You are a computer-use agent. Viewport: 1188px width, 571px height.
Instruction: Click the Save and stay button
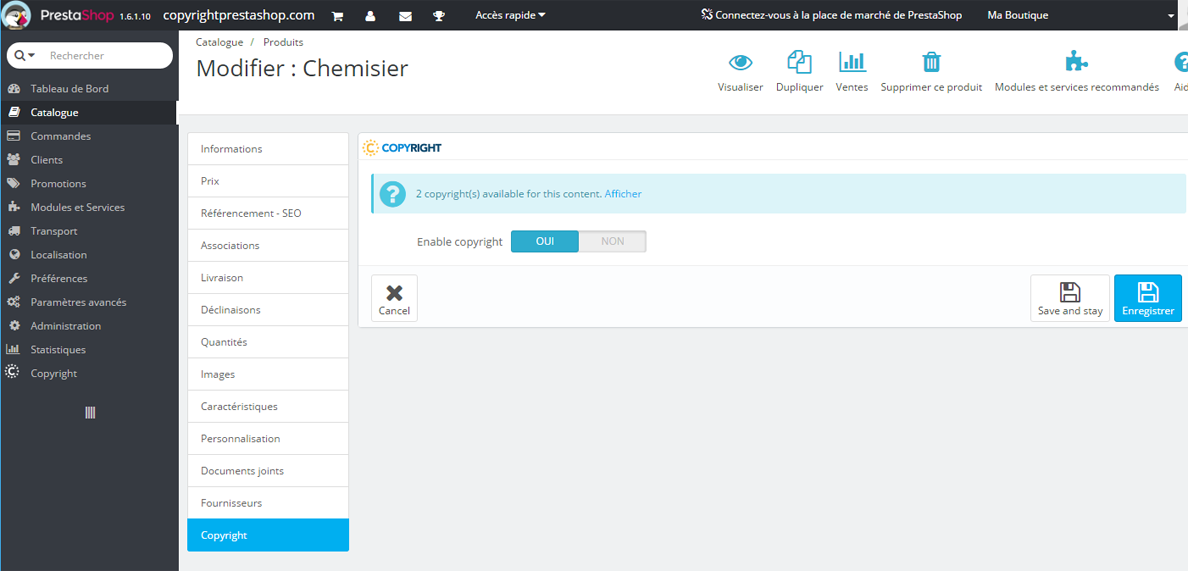(1070, 298)
